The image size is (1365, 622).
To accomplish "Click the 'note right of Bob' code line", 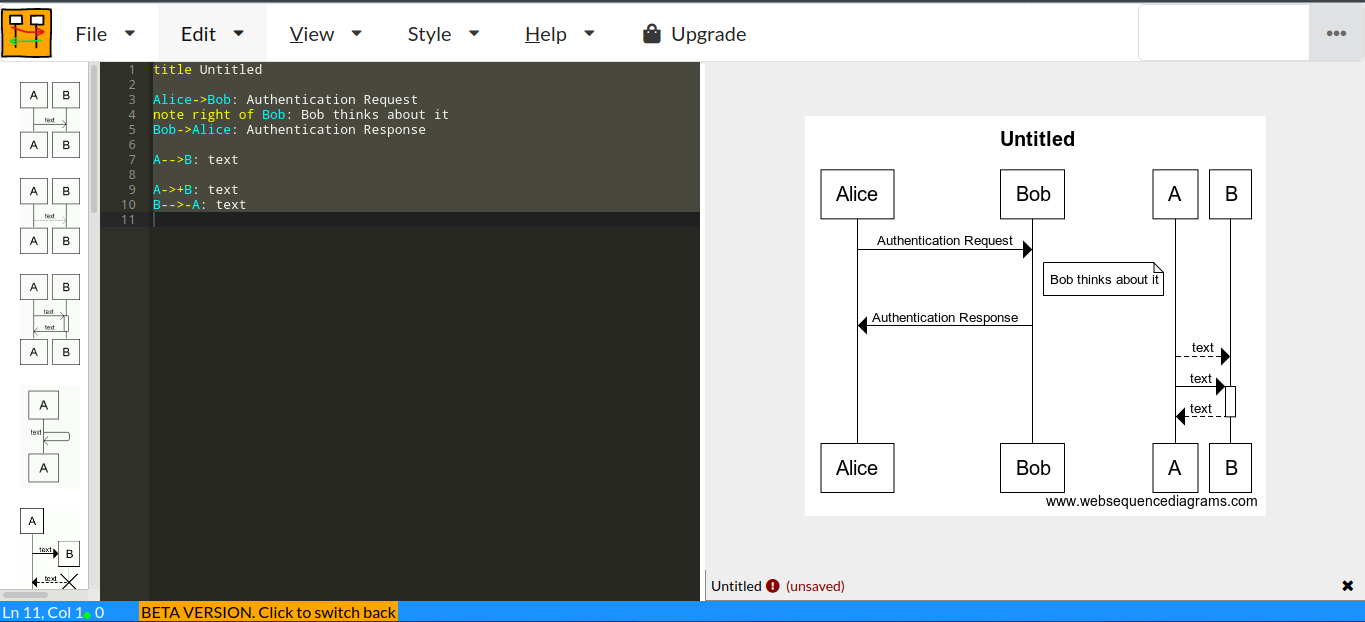I will 301,115.
